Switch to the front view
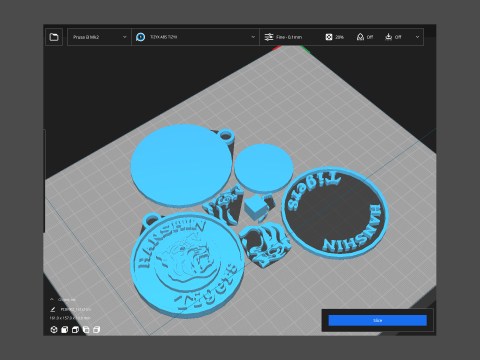Image resolution: width=480 pixels, height=360 pixels. (x=64, y=330)
